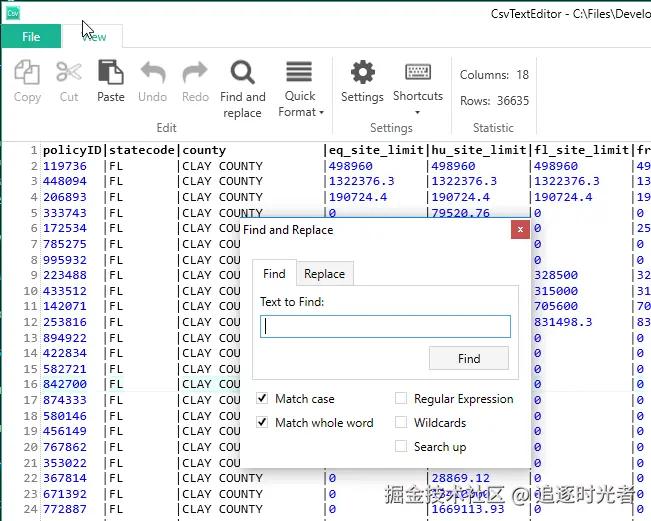
Task: Click policy ID 772887
Action: (x=65, y=509)
